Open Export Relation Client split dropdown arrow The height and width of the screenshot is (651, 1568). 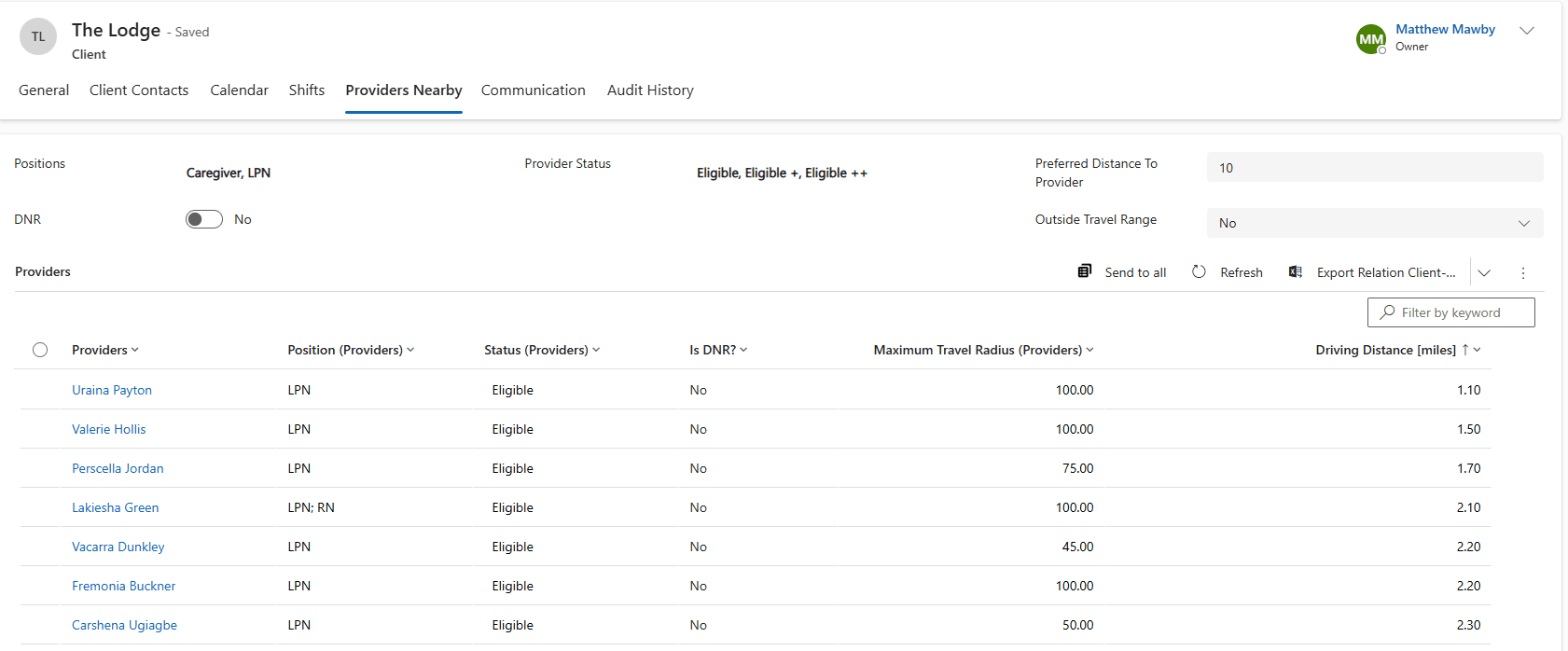click(x=1484, y=272)
